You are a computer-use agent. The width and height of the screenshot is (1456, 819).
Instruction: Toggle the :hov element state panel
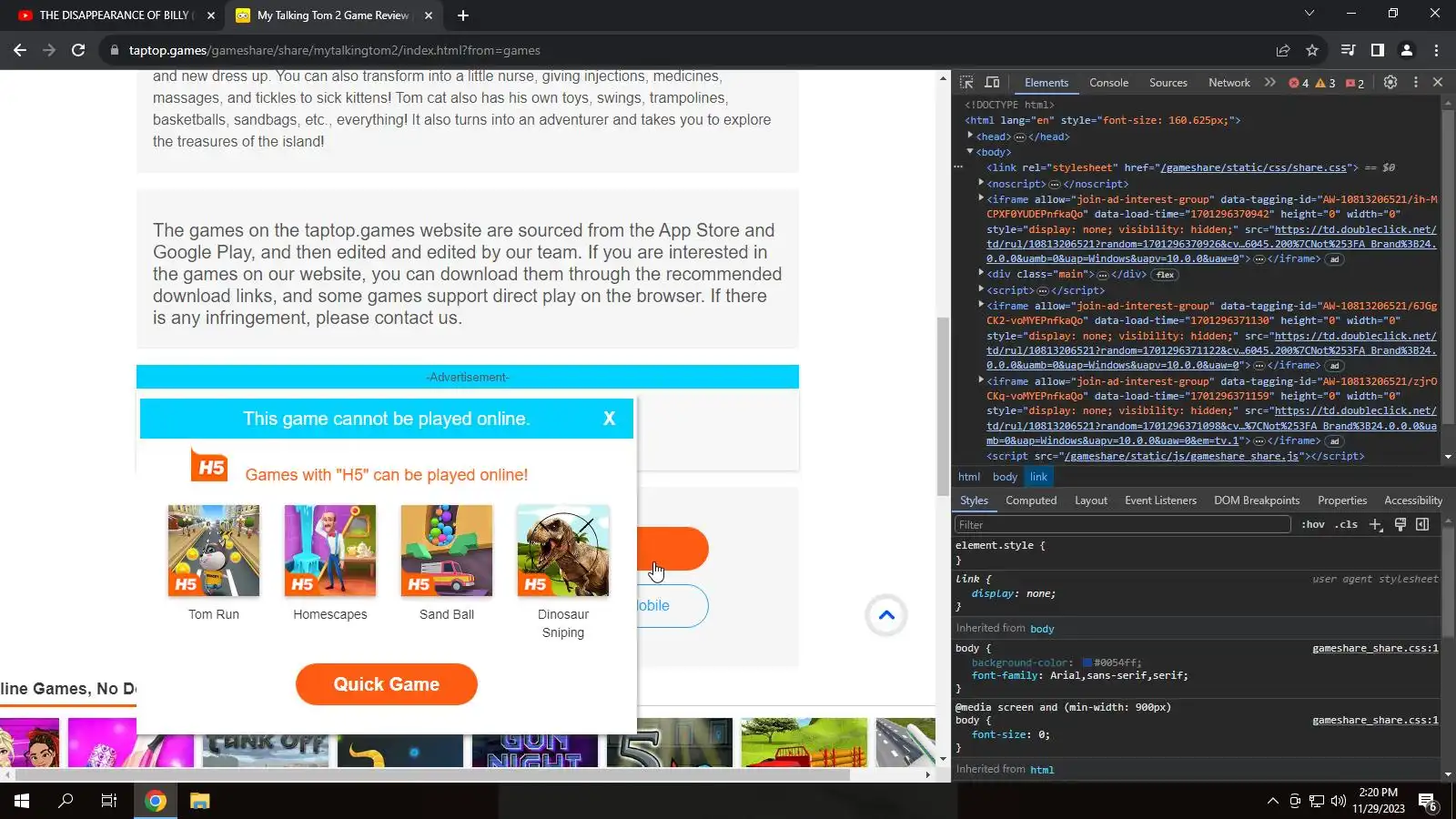click(x=1312, y=524)
